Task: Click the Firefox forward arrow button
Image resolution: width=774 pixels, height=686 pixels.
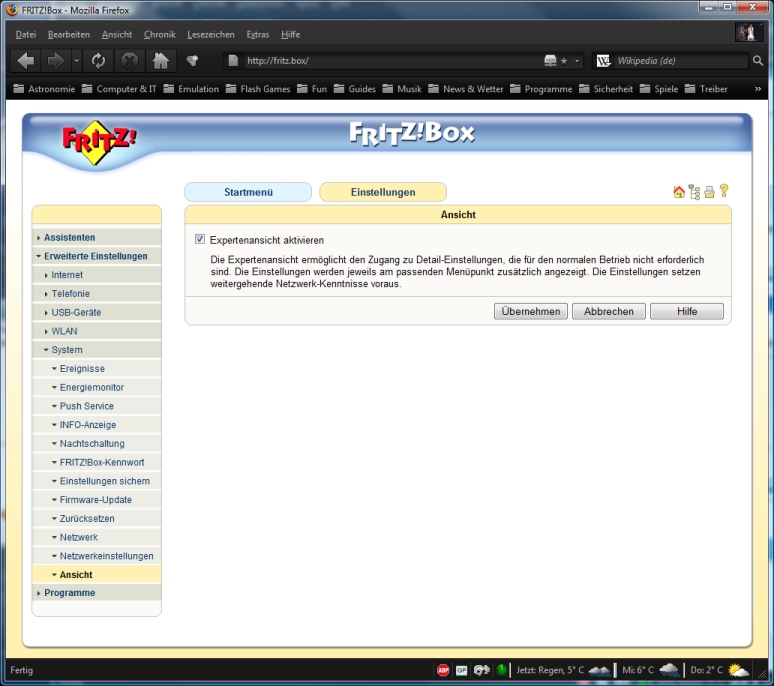Action: tap(55, 61)
